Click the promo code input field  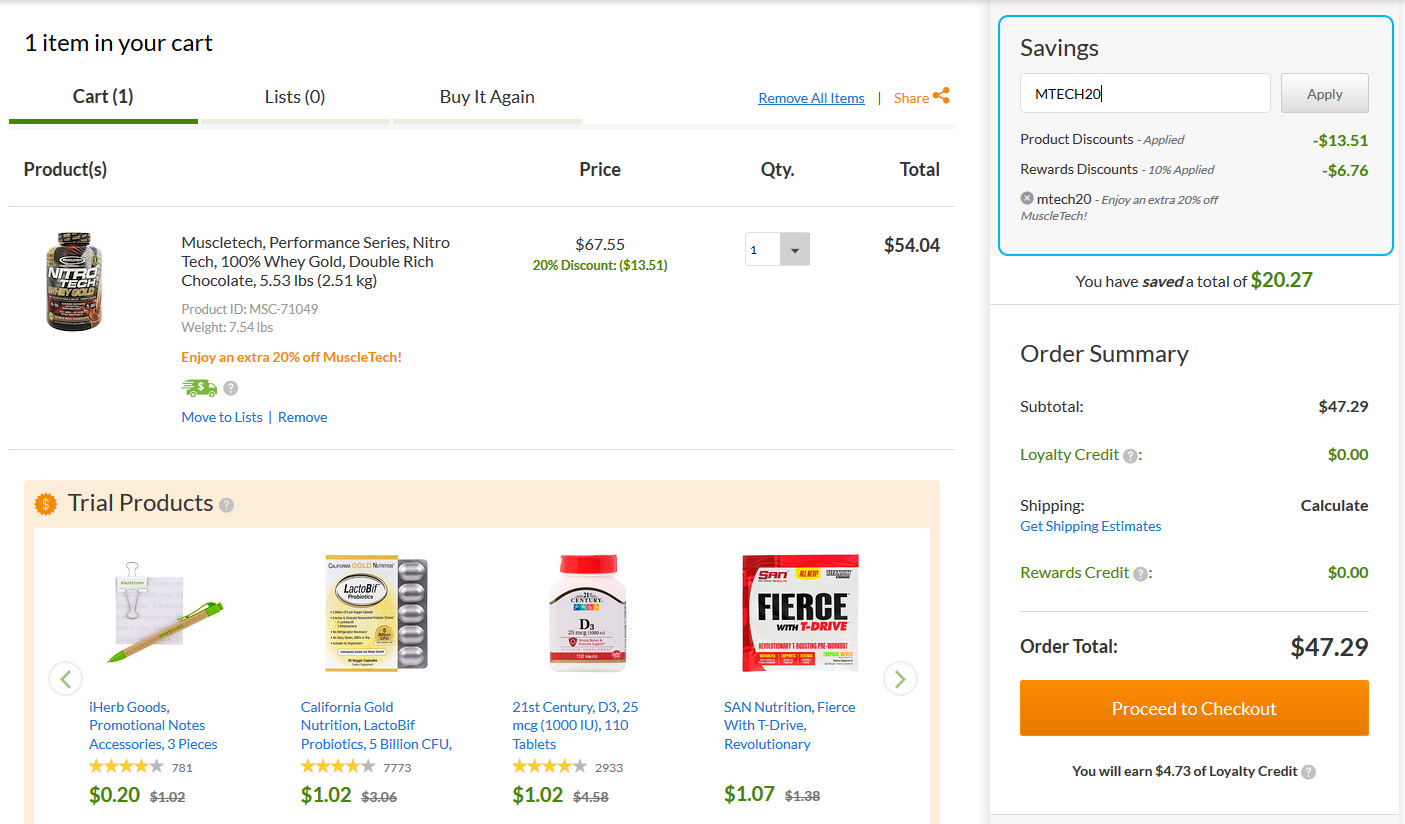point(1145,94)
